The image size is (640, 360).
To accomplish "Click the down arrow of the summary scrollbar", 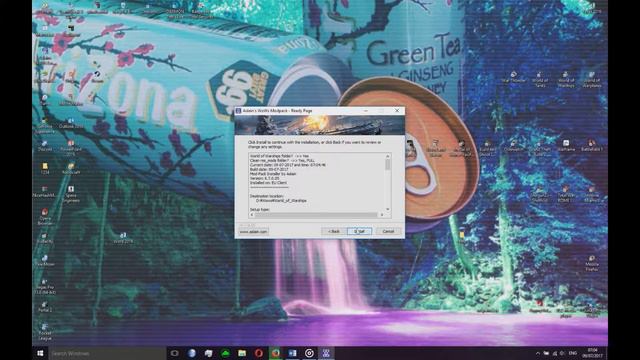I will [x=387, y=209].
